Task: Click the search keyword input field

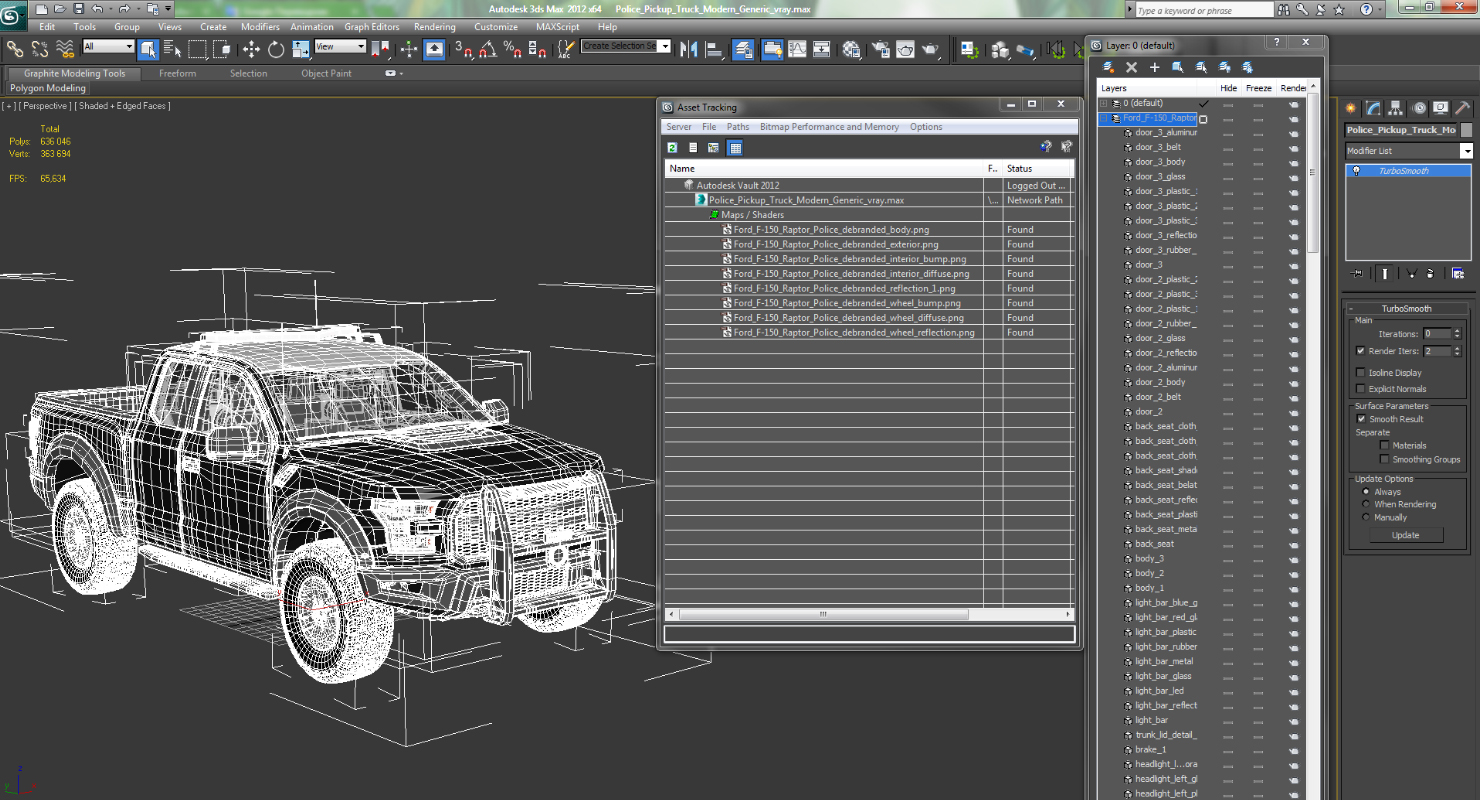Action: coord(1204,10)
